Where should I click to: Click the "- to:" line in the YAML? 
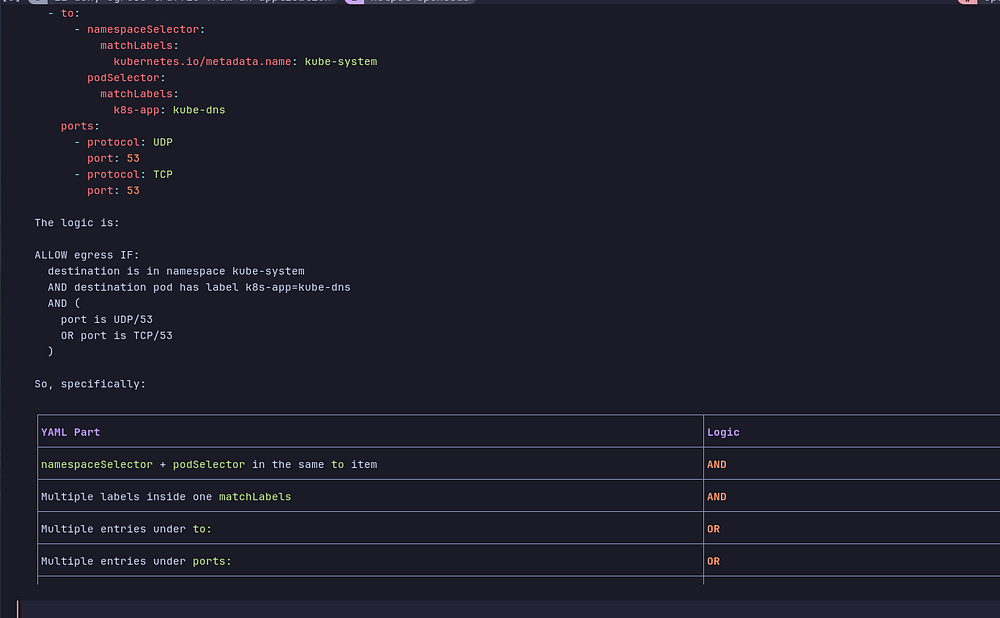pyautogui.click(x=64, y=13)
